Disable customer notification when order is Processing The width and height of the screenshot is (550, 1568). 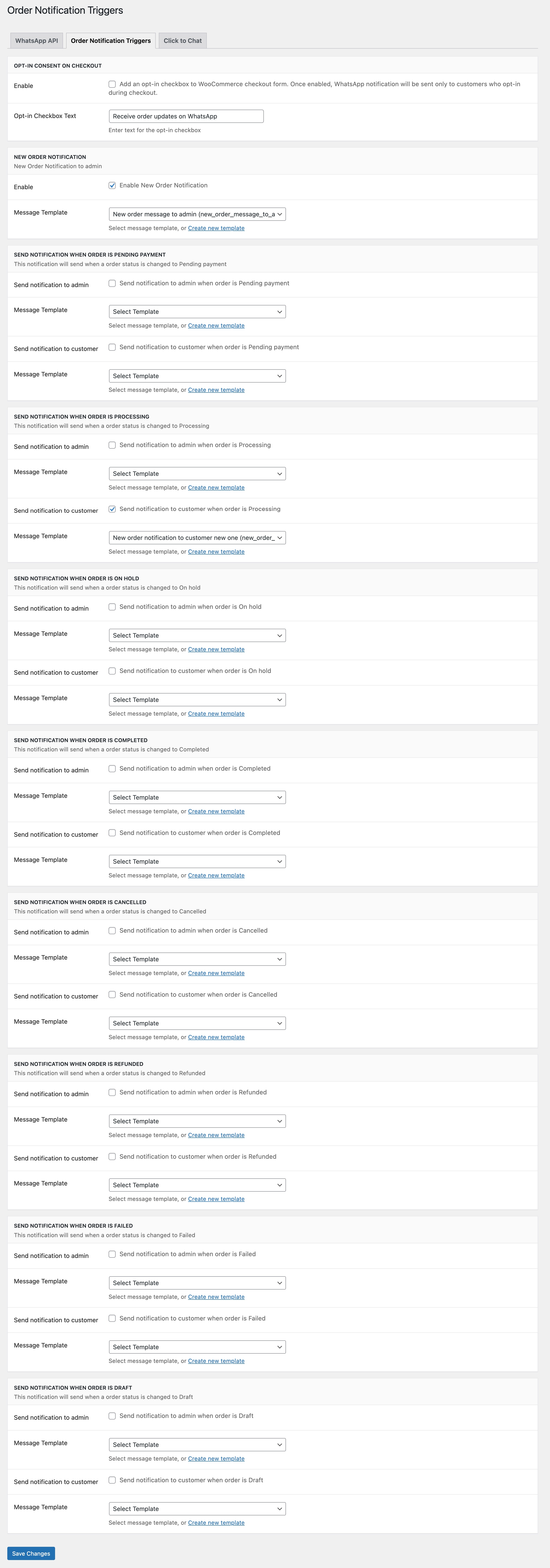click(x=112, y=509)
